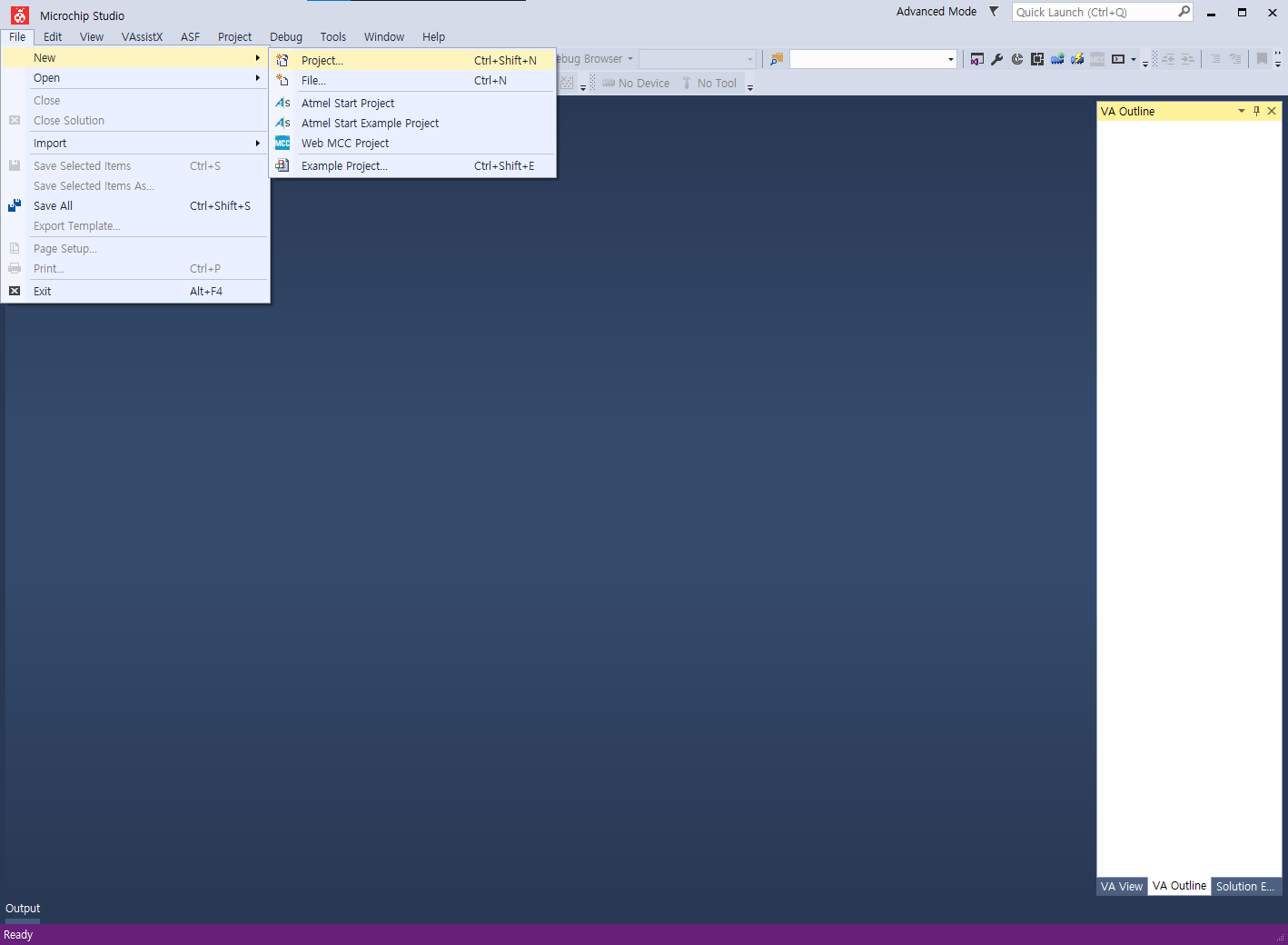This screenshot has height=945, width=1288.
Task: Click inside the Quick Launch search box
Action: (x=1094, y=12)
